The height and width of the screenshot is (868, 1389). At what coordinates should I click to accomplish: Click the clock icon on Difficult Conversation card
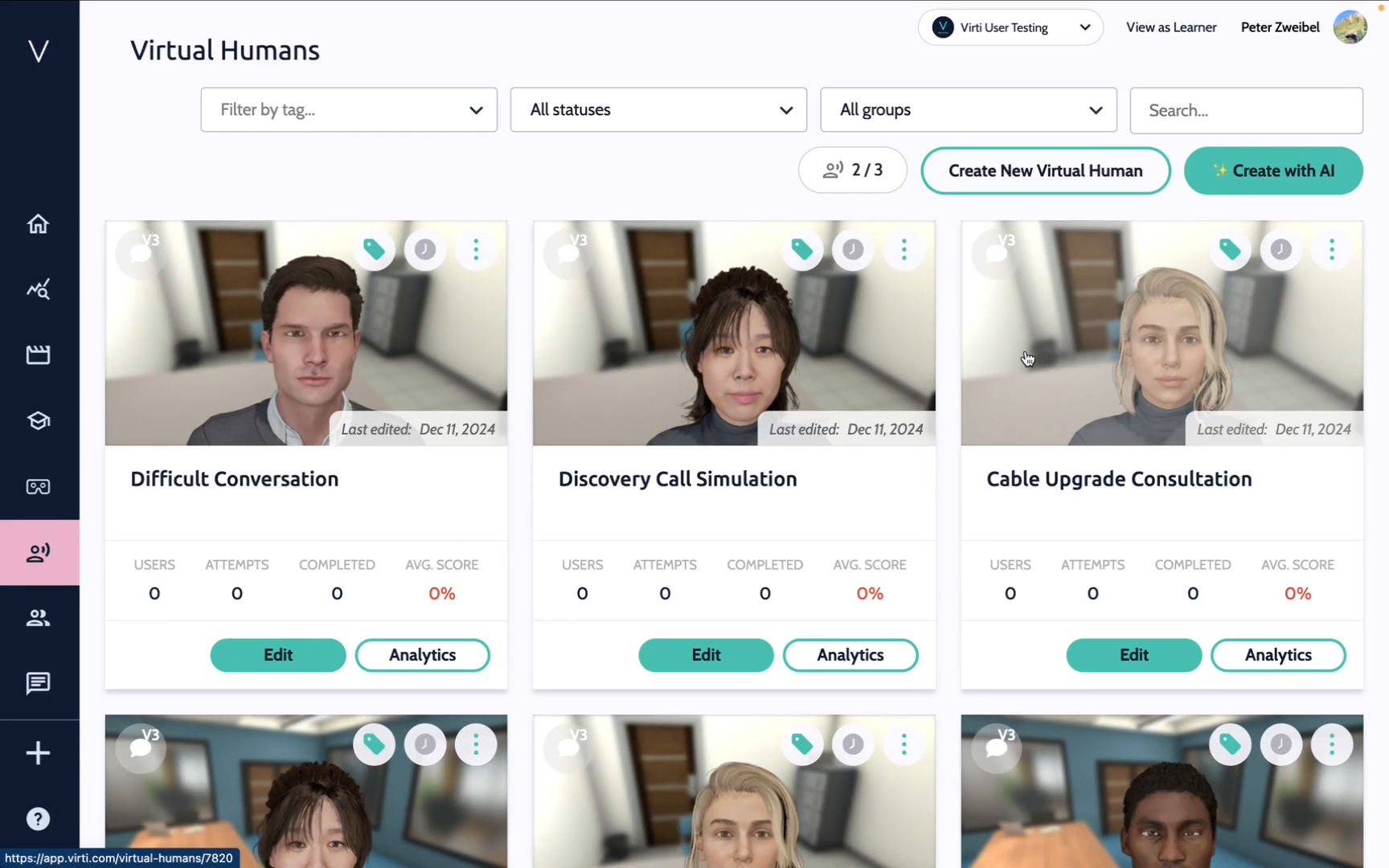point(425,250)
